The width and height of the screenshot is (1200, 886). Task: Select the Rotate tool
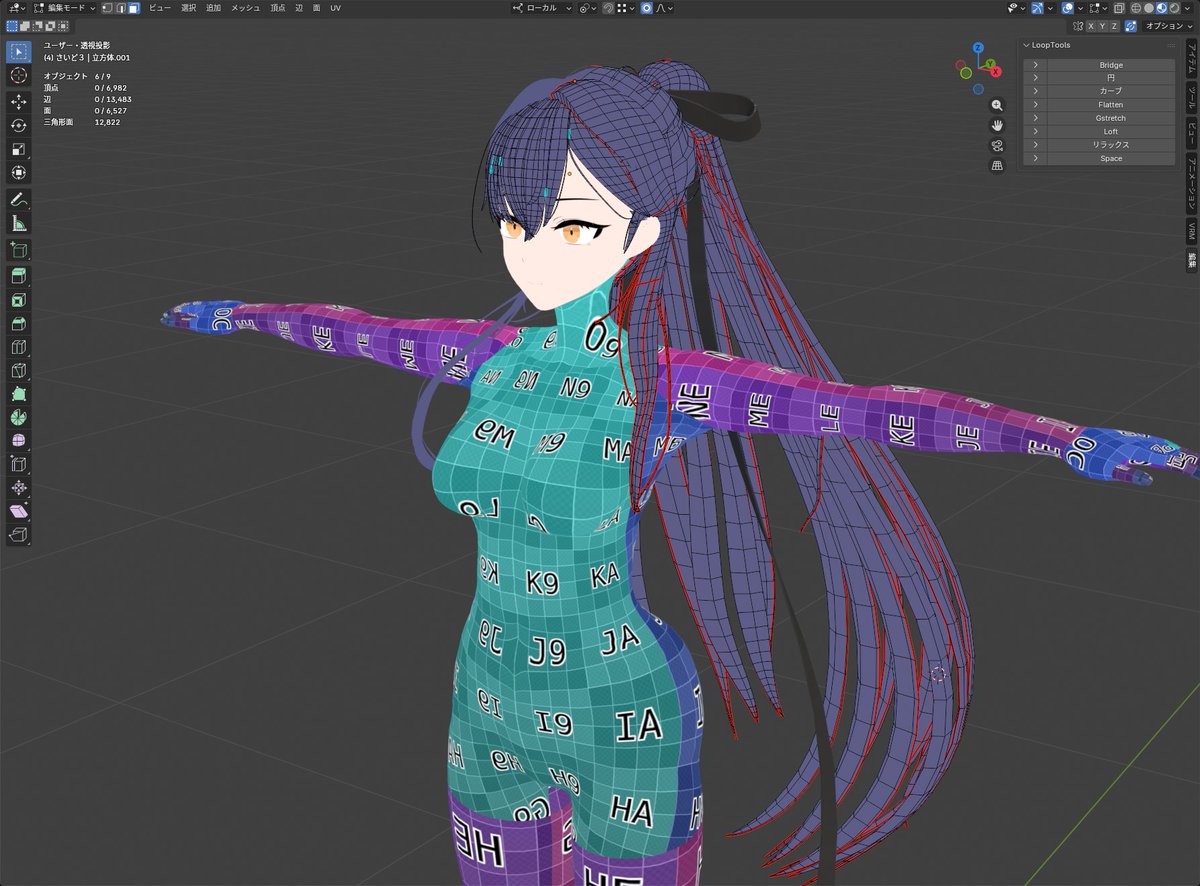[x=18, y=124]
